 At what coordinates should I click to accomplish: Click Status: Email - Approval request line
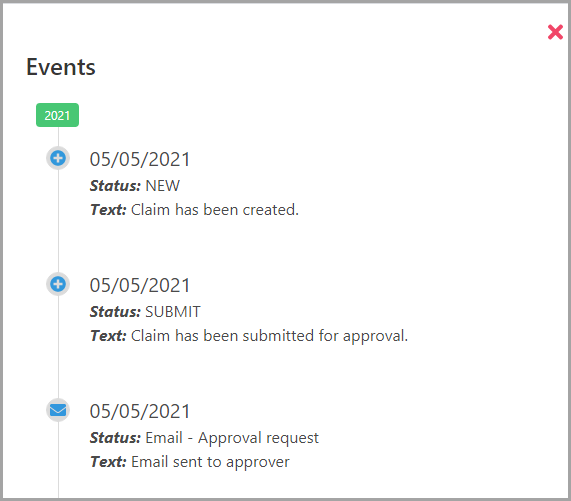tap(204, 438)
